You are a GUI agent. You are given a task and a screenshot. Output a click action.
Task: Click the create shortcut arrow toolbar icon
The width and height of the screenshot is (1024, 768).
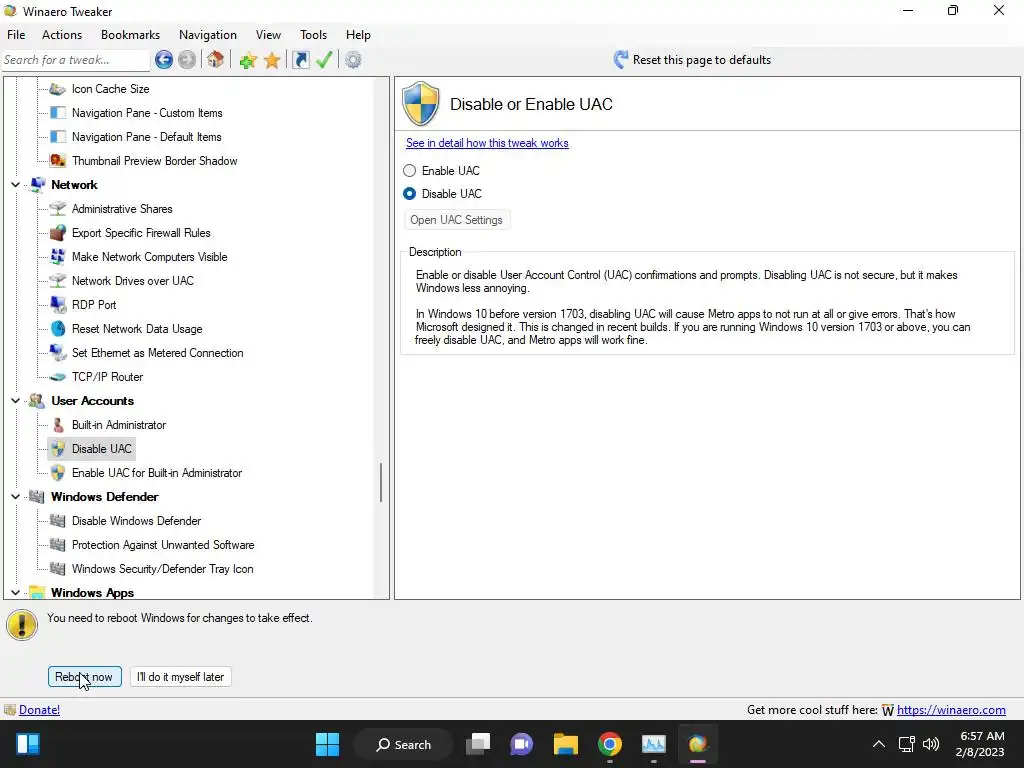click(x=300, y=60)
